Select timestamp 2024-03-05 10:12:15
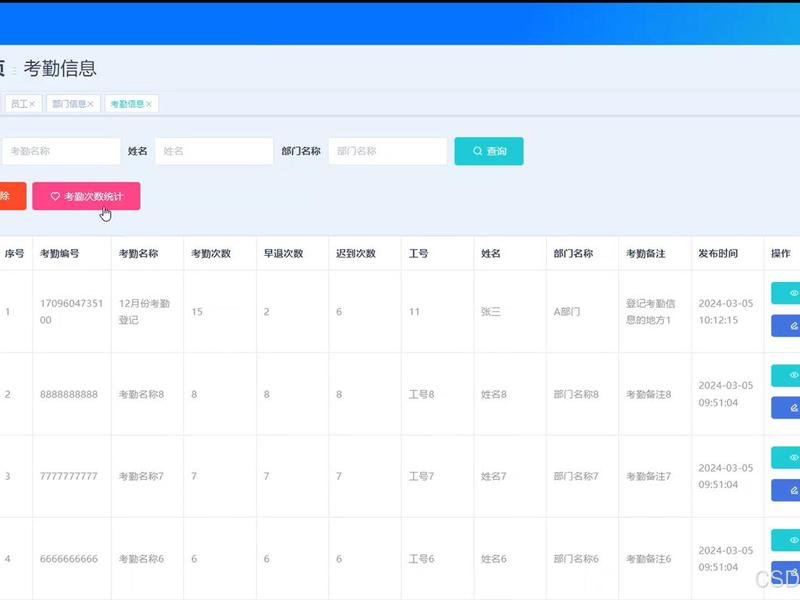 coord(726,312)
